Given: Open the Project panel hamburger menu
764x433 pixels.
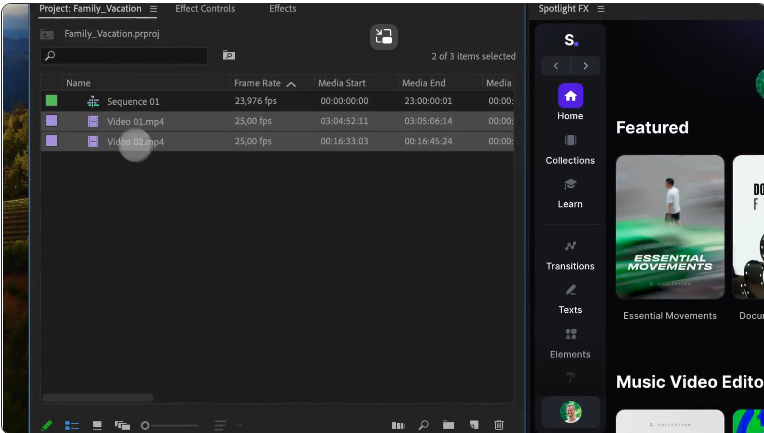Looking at the screenshot, I should 153,9.
